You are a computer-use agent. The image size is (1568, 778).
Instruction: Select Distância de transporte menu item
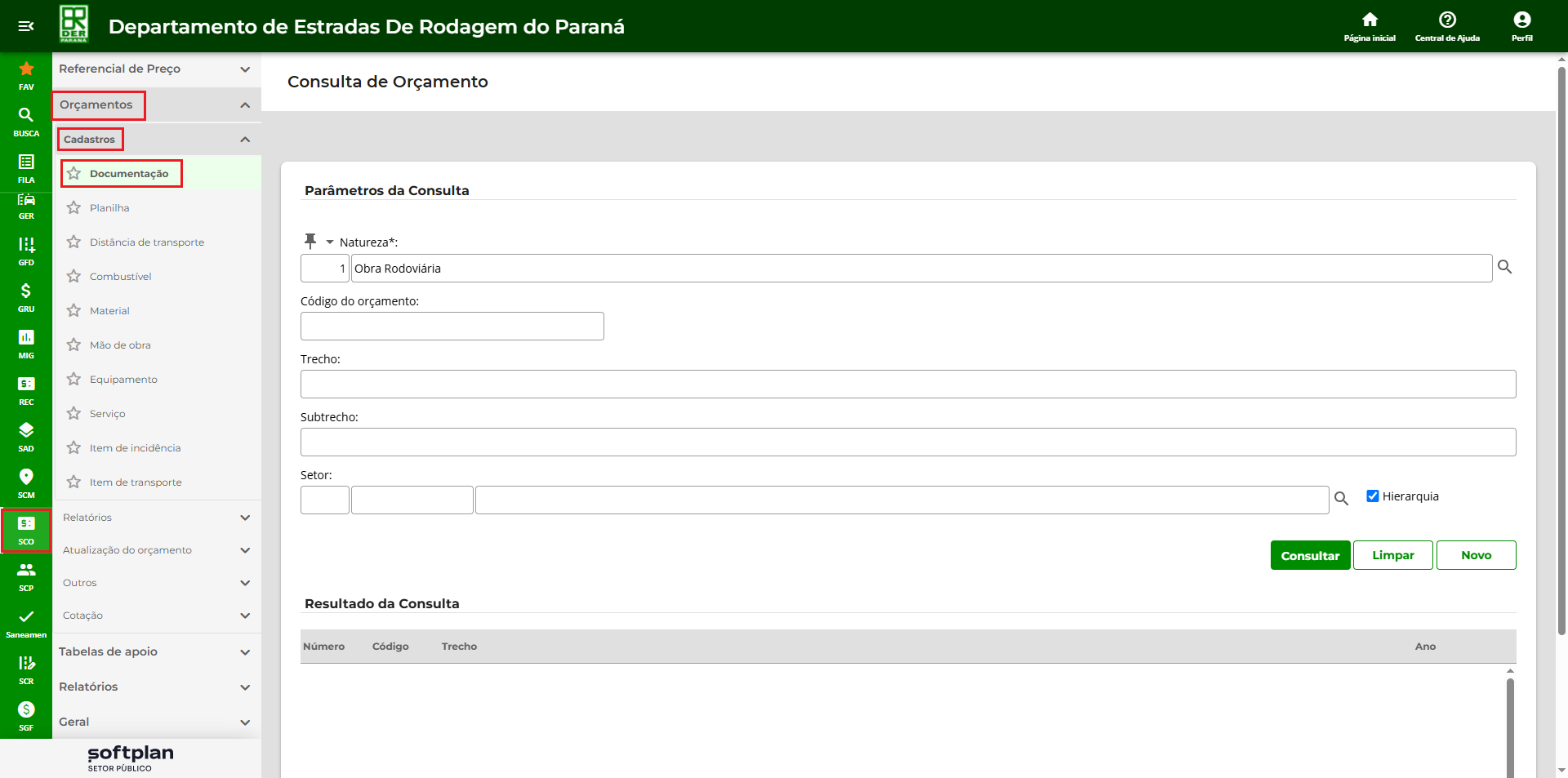coord(147,242)
